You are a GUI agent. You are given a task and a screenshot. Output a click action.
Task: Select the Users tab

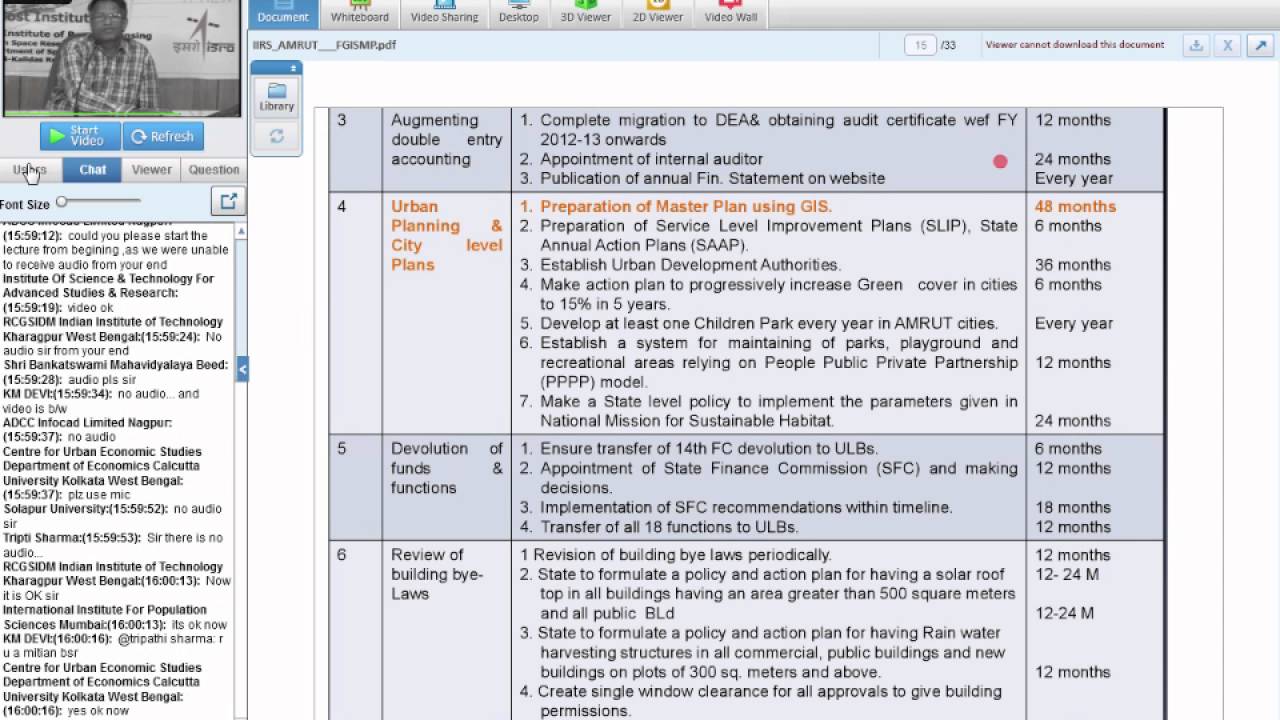tap(30, 170)
